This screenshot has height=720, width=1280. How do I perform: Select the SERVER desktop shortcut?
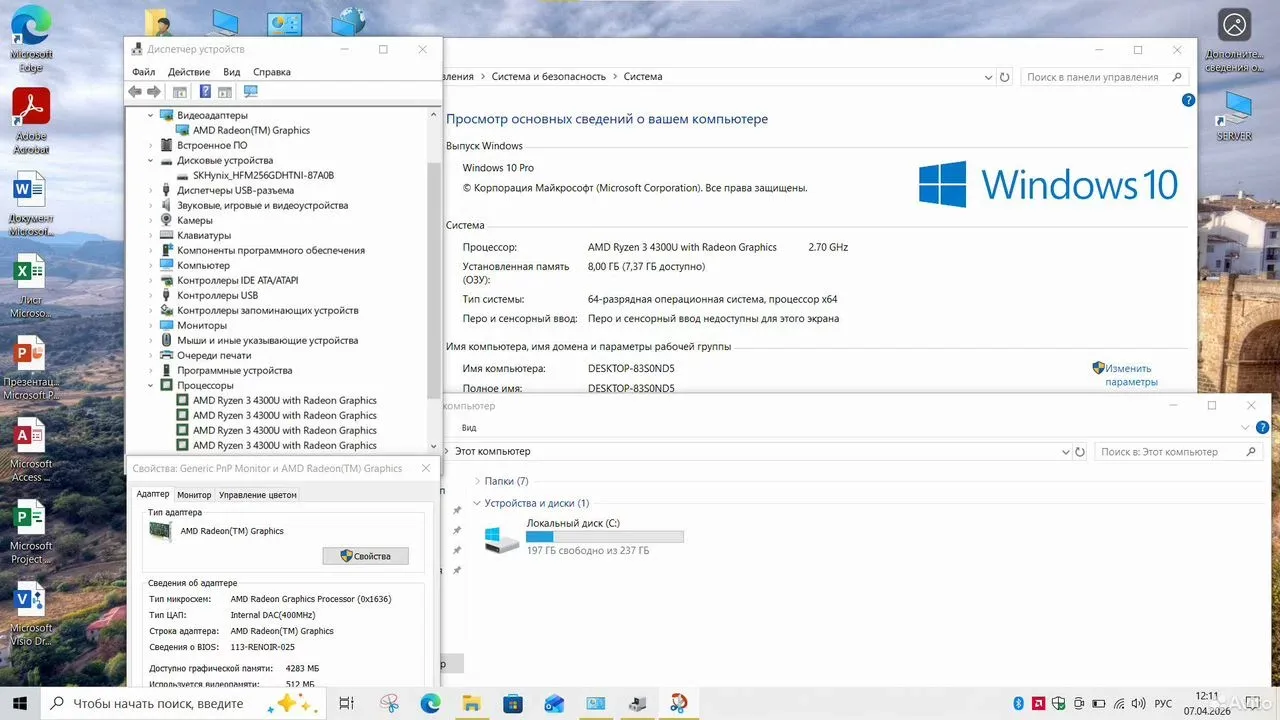coord(1235,117)
